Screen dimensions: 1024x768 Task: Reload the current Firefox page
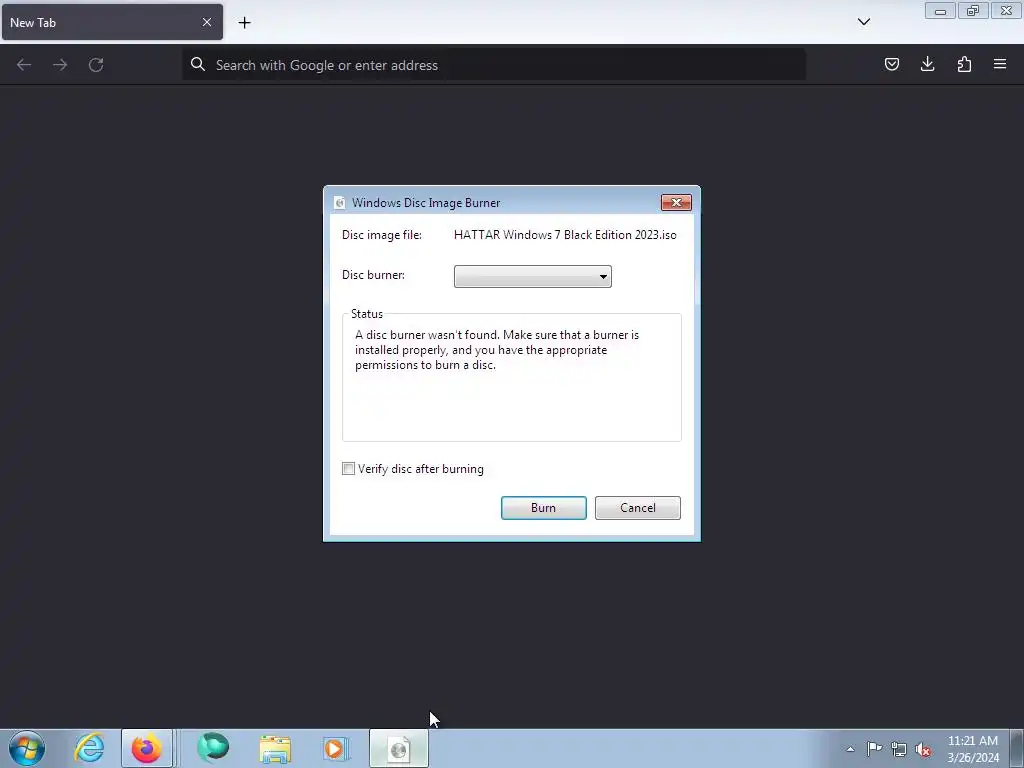(96, 65)
